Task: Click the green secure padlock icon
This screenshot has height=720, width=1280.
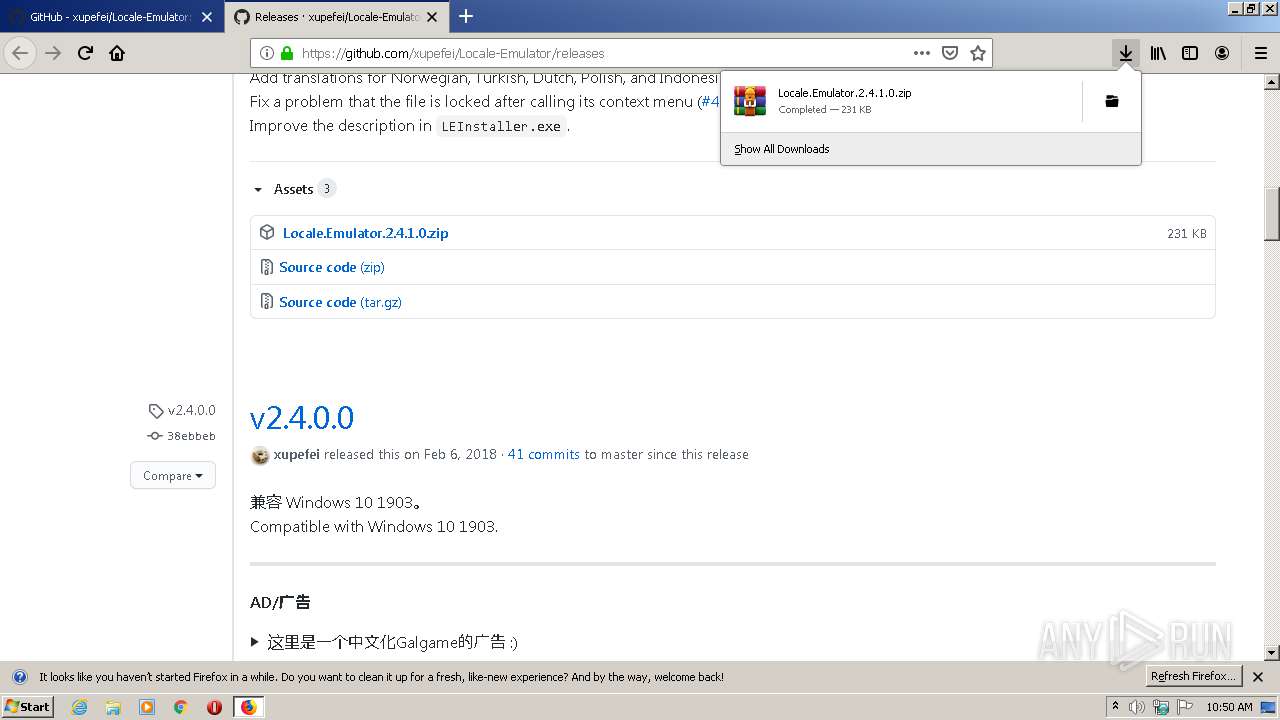Action: pos(287,53)
